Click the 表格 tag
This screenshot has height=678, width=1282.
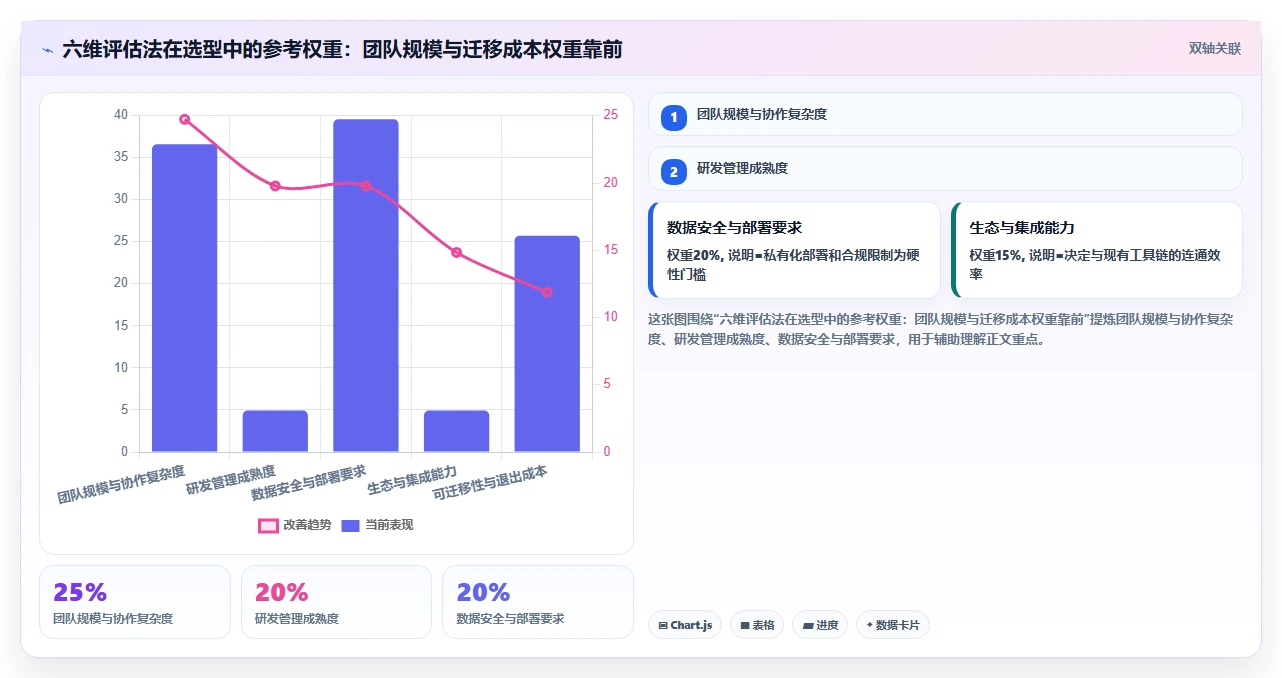click(x=757, y=625)
